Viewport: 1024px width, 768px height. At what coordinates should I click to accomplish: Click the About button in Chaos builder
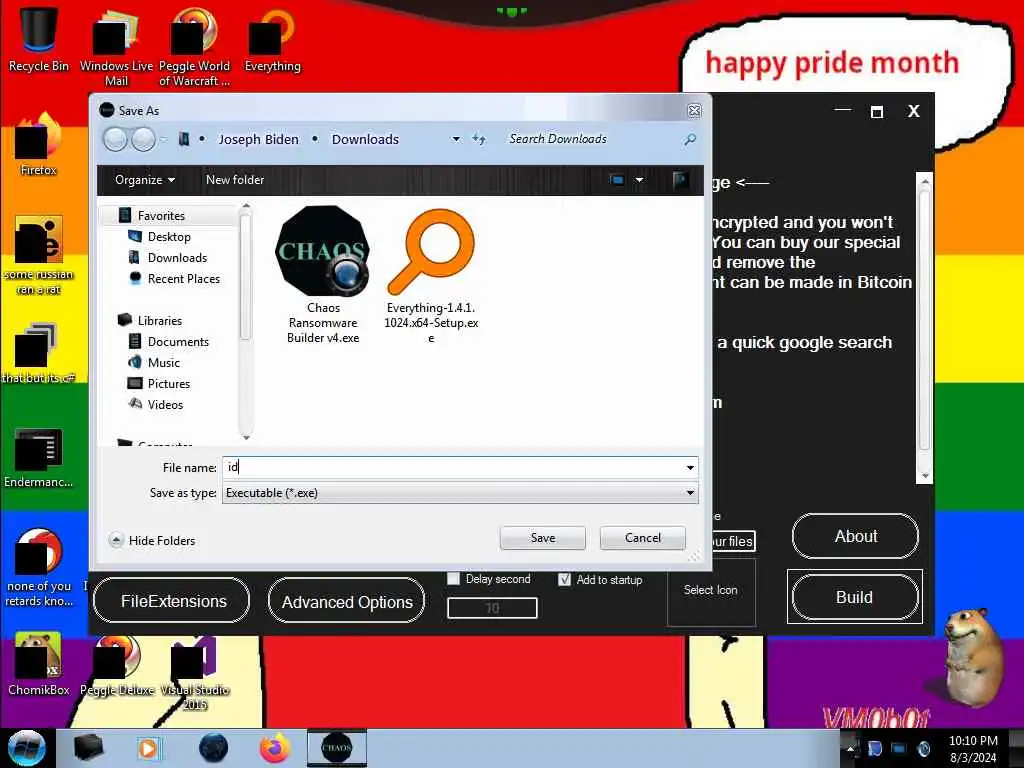[855, 536]
